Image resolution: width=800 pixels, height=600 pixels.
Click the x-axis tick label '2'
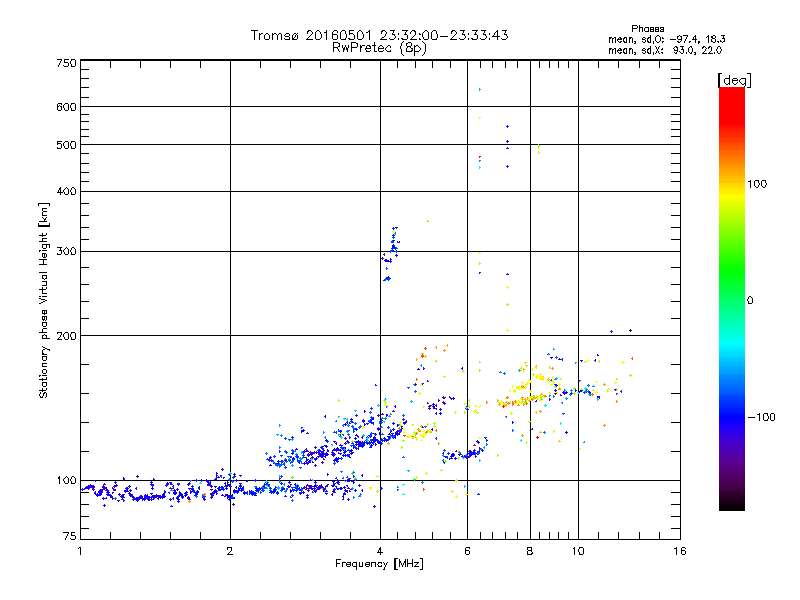(230, 551)
